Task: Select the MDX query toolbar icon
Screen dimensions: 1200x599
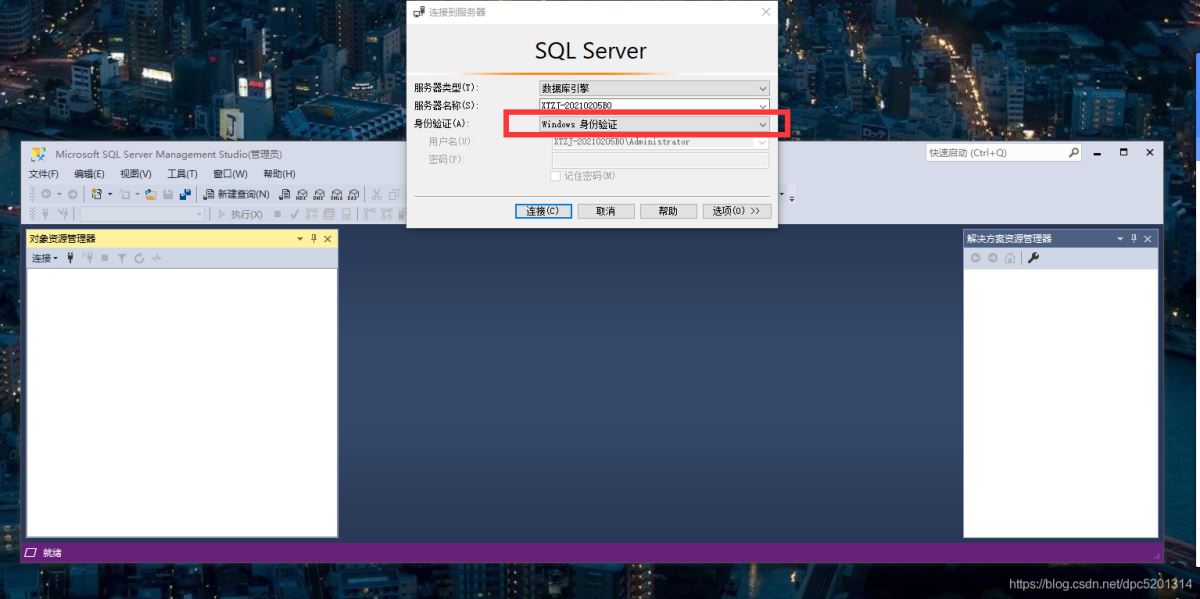Action: coord(303,195)
